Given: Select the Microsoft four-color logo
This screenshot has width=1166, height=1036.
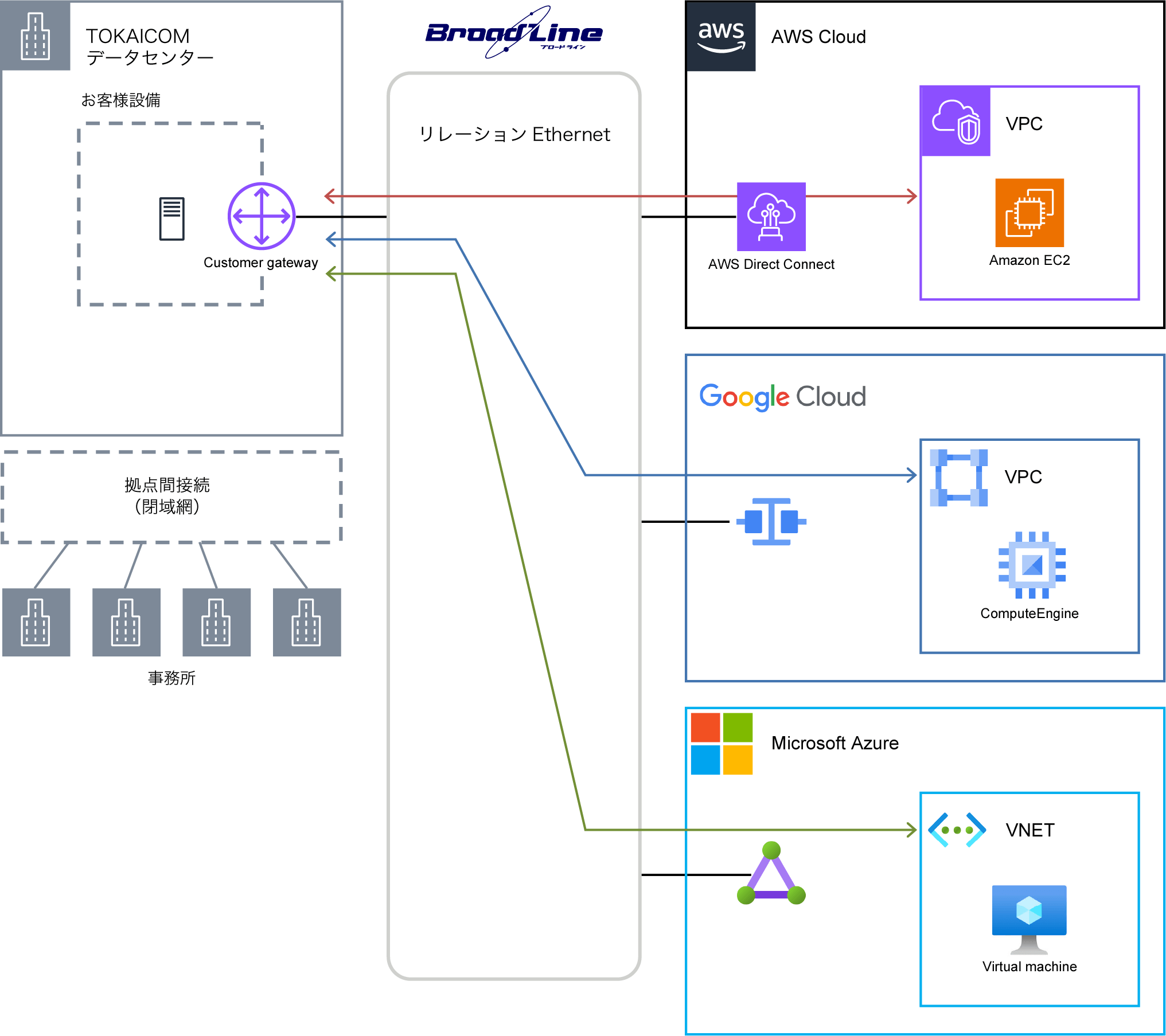Looking at the screenshot, I should (x=722, y=744).
